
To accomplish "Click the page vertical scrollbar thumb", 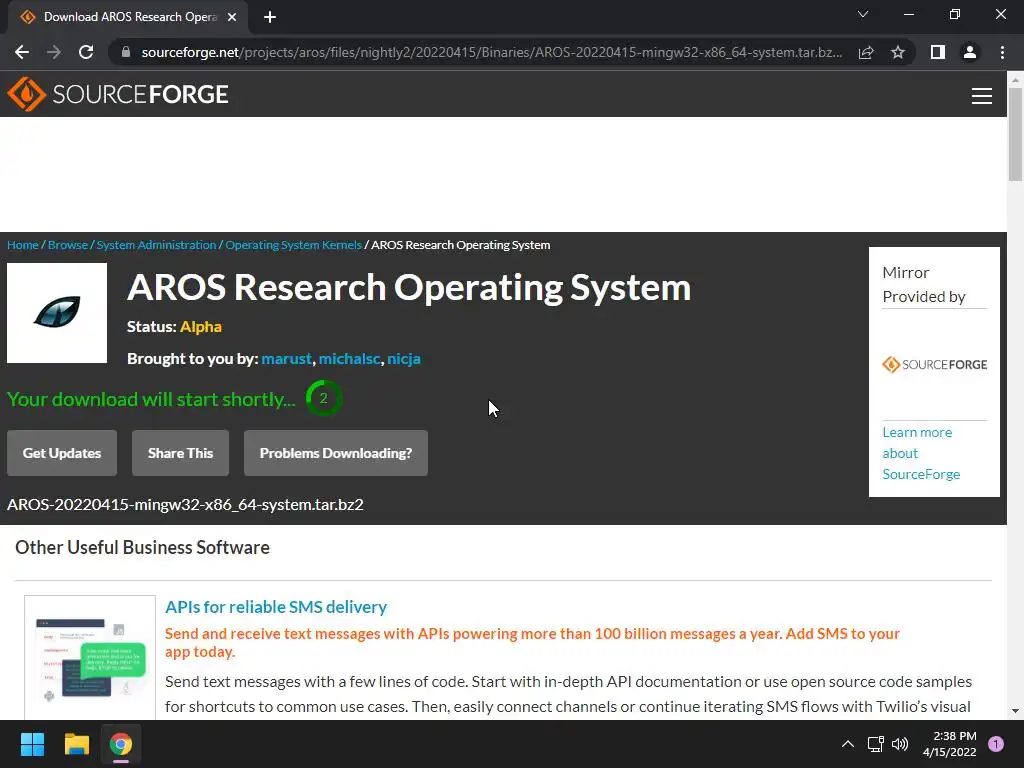I will pos(1015,135).
